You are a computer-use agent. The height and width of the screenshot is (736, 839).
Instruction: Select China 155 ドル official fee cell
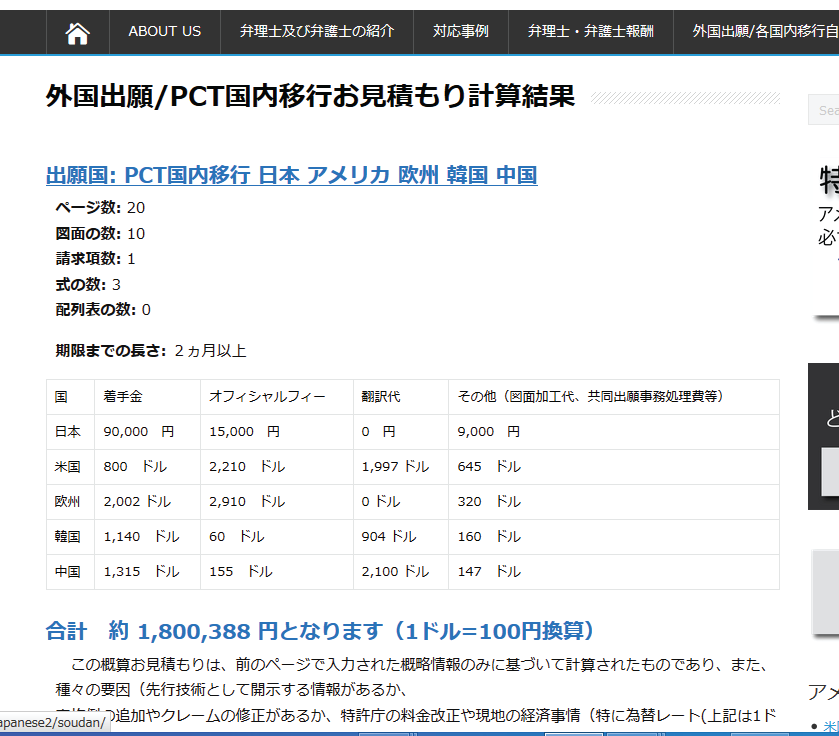click(277, 572)
